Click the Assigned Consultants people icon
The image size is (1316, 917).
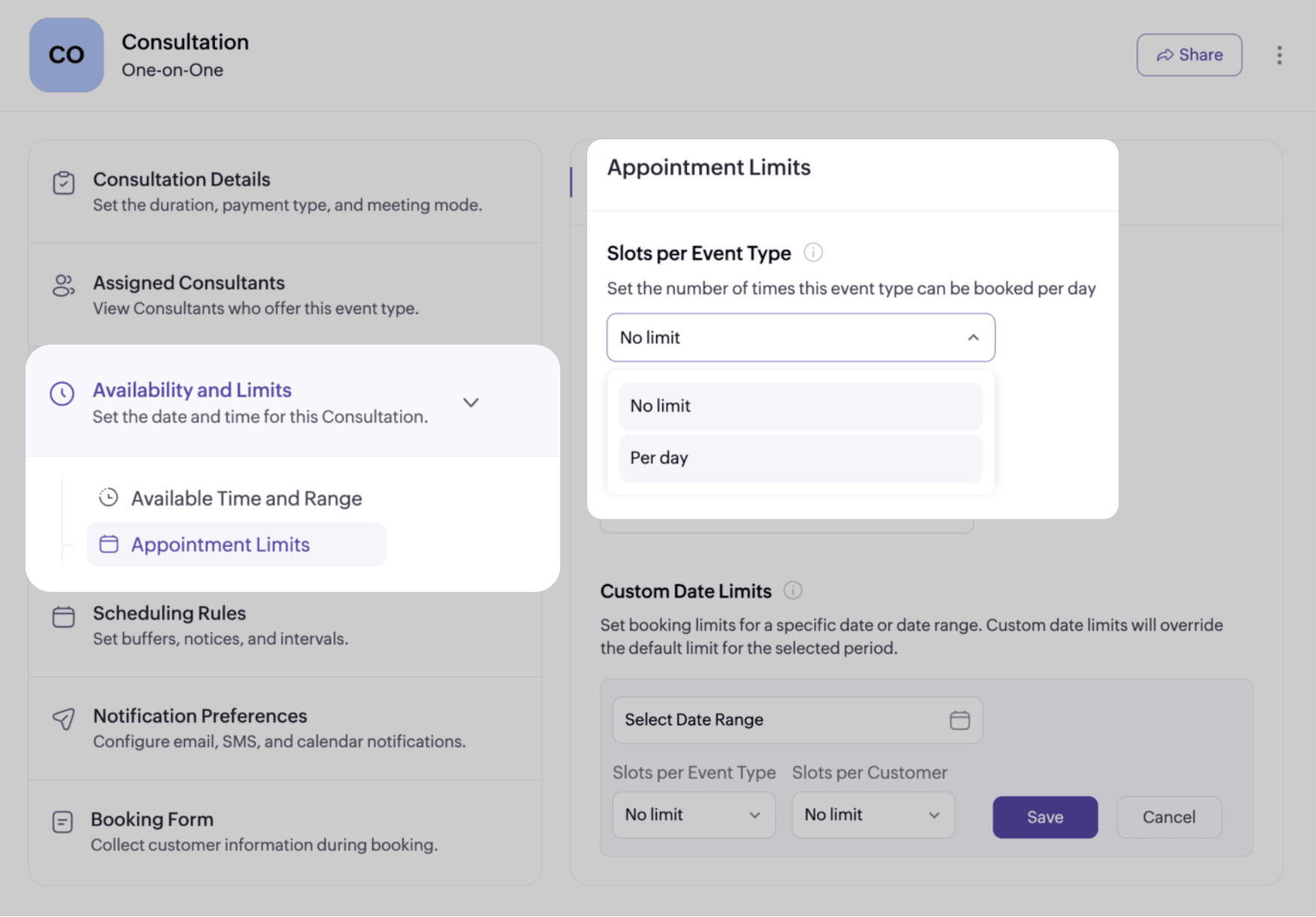(64, 285)
